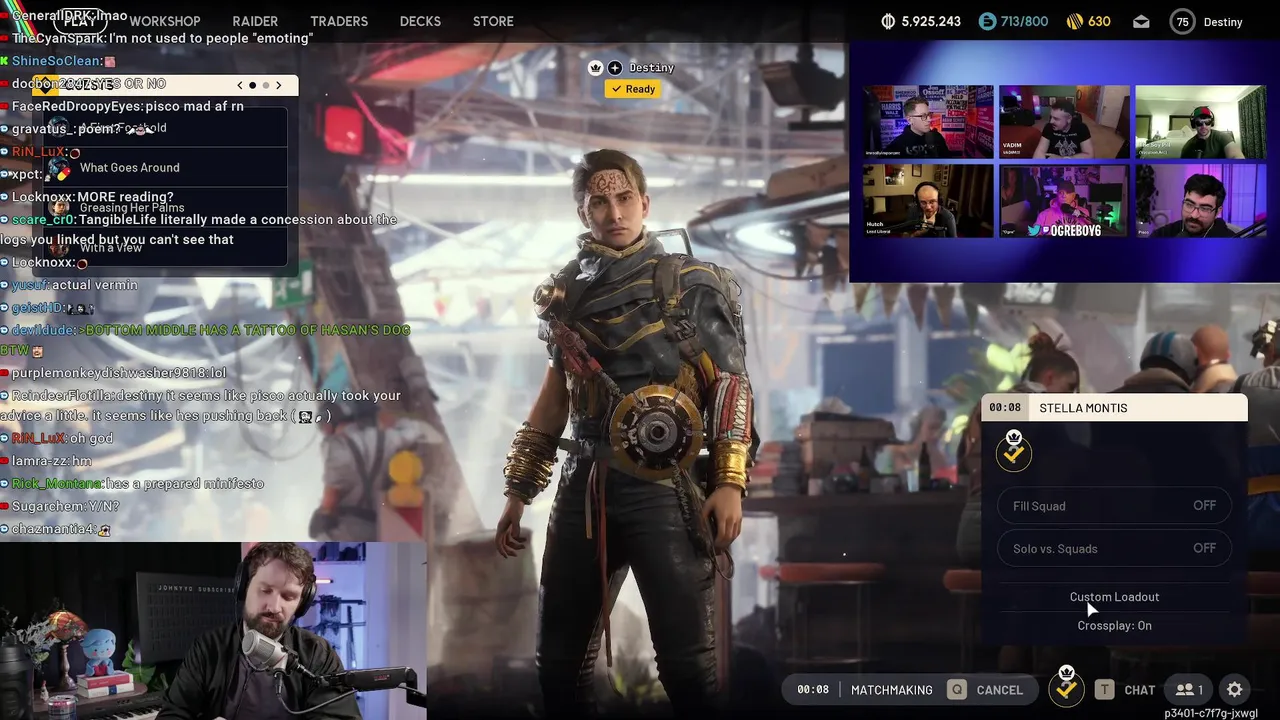Image resolution: width=1280 pixels, height=720 pixels.
Task: Click the OGREBOY6 webcam thumbnail
Action: [1064, 201]
